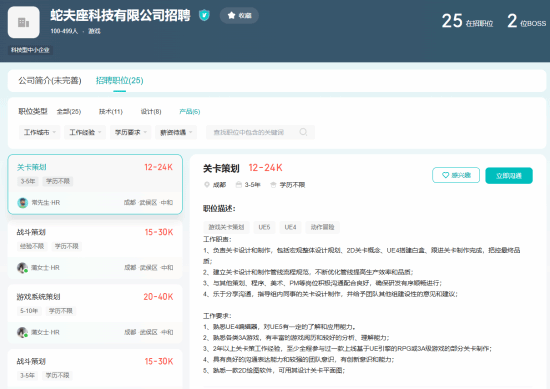Click the star favorite company button
The width and height of the screenshot is (550, 389).
239,15
